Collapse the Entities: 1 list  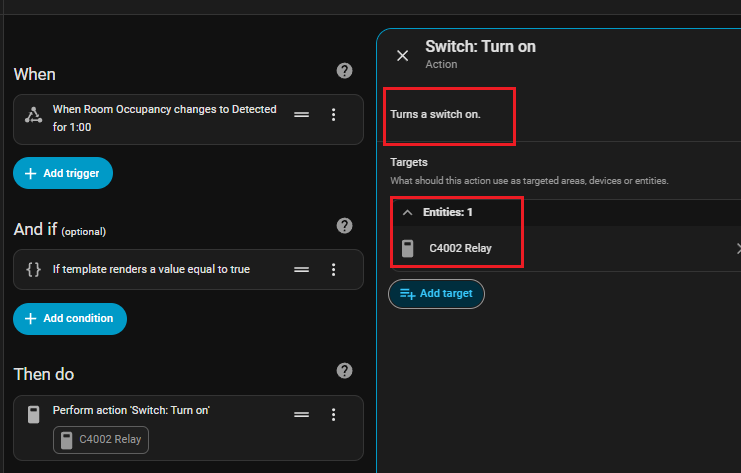pos(407,212)
